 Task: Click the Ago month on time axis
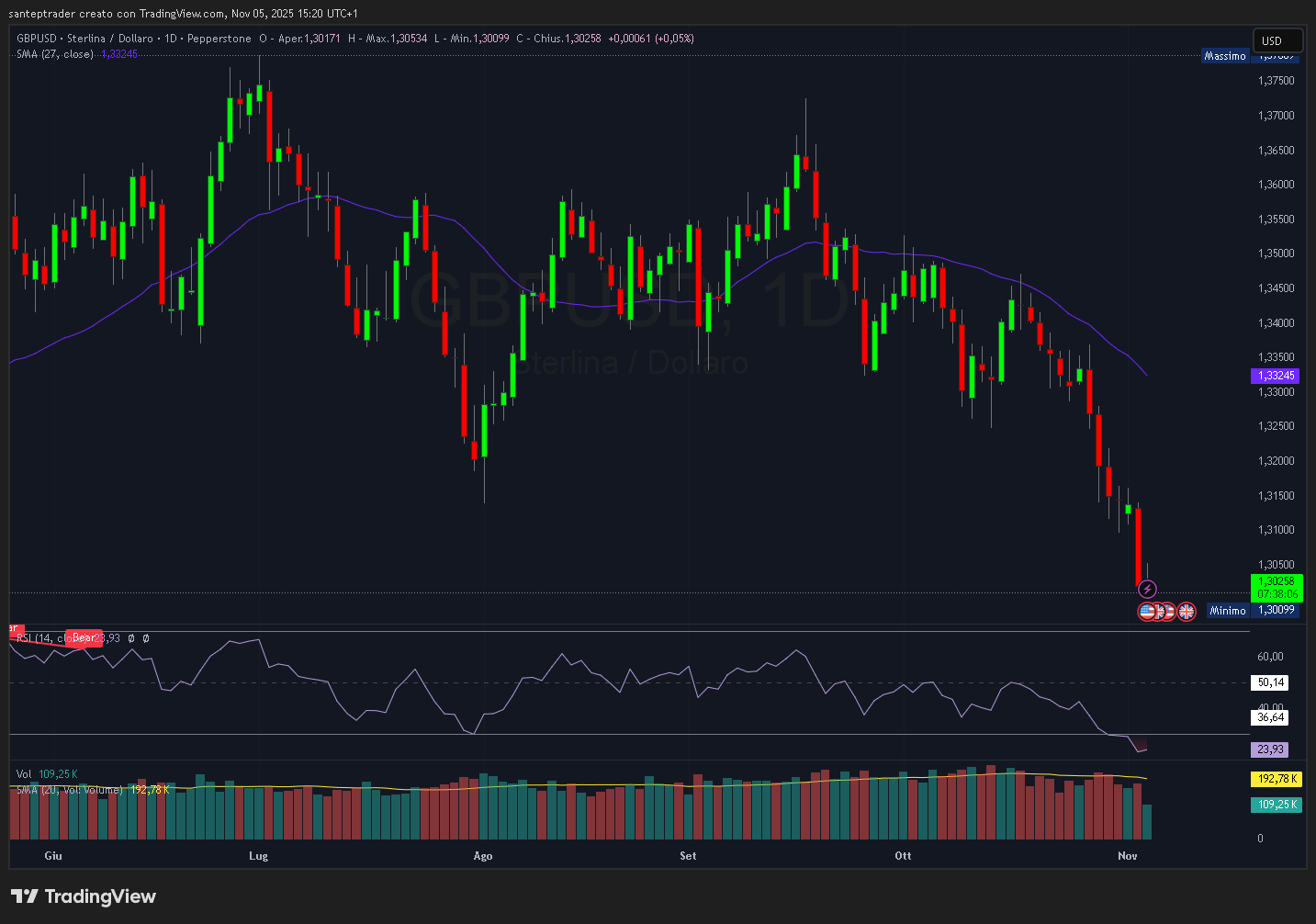pos(483,856)
